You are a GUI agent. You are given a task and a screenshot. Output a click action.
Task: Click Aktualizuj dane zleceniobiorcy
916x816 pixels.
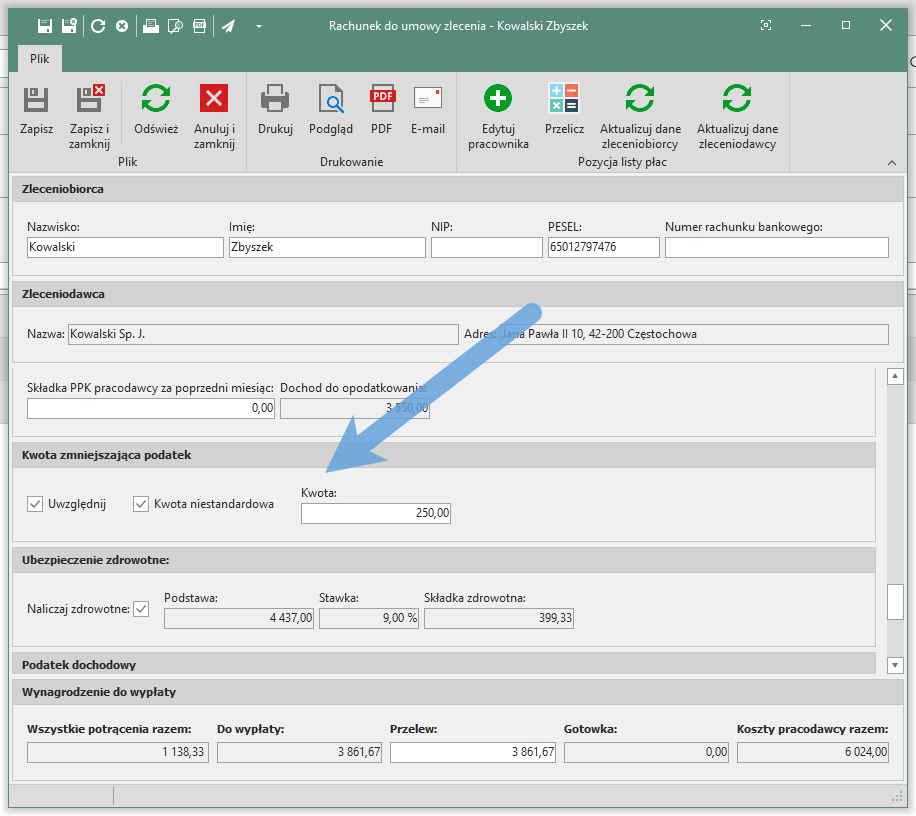[x=640, y=100]
